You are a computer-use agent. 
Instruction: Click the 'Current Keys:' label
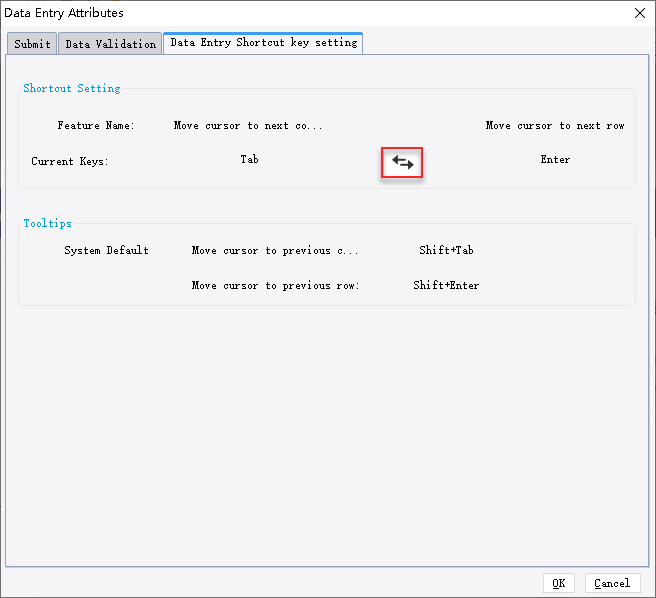coord(70,162)
